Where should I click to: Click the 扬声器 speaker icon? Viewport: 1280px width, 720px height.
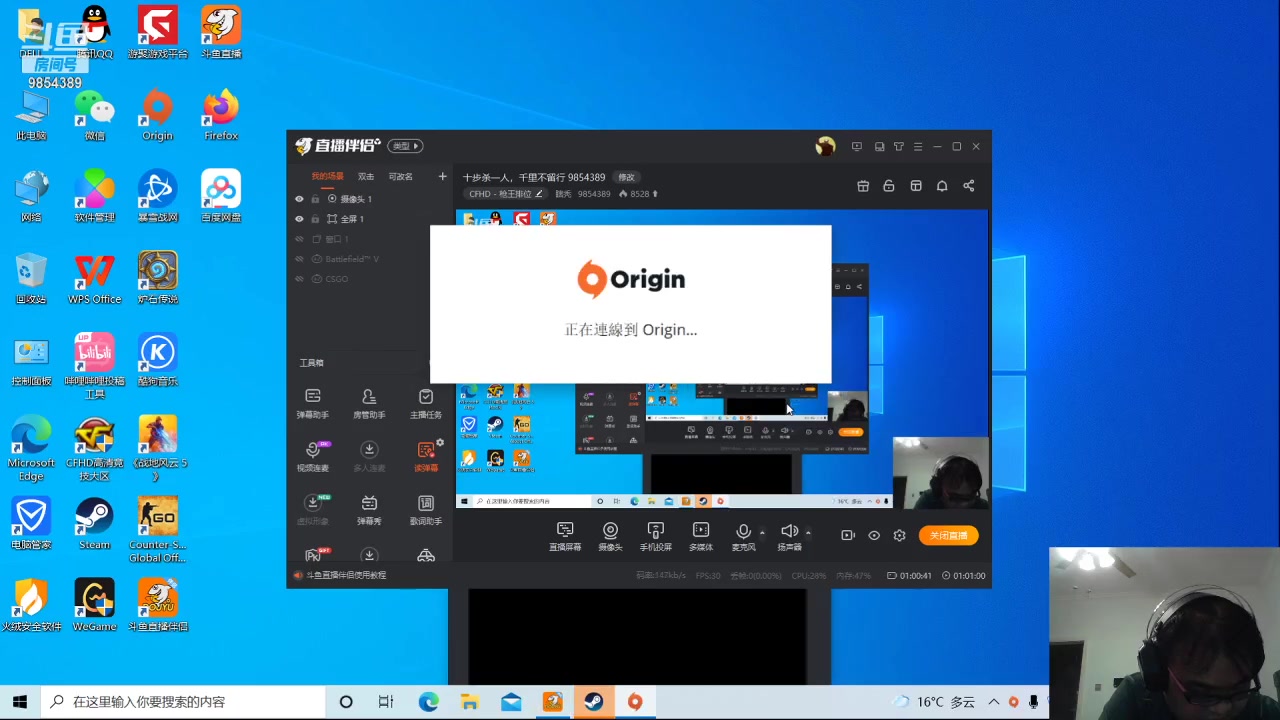tap(789, 531)
